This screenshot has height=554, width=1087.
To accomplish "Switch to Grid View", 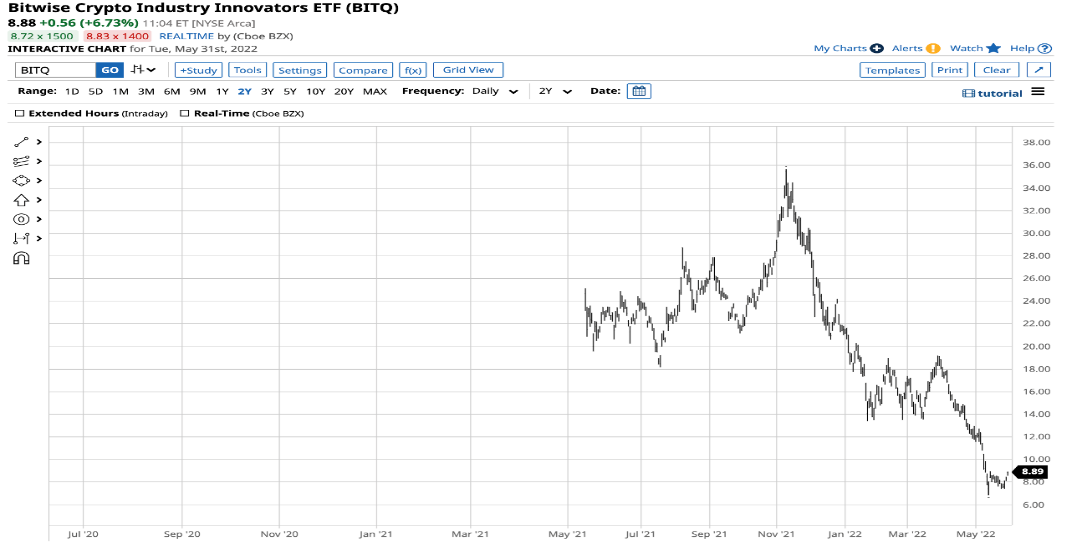I will (469, 70).
